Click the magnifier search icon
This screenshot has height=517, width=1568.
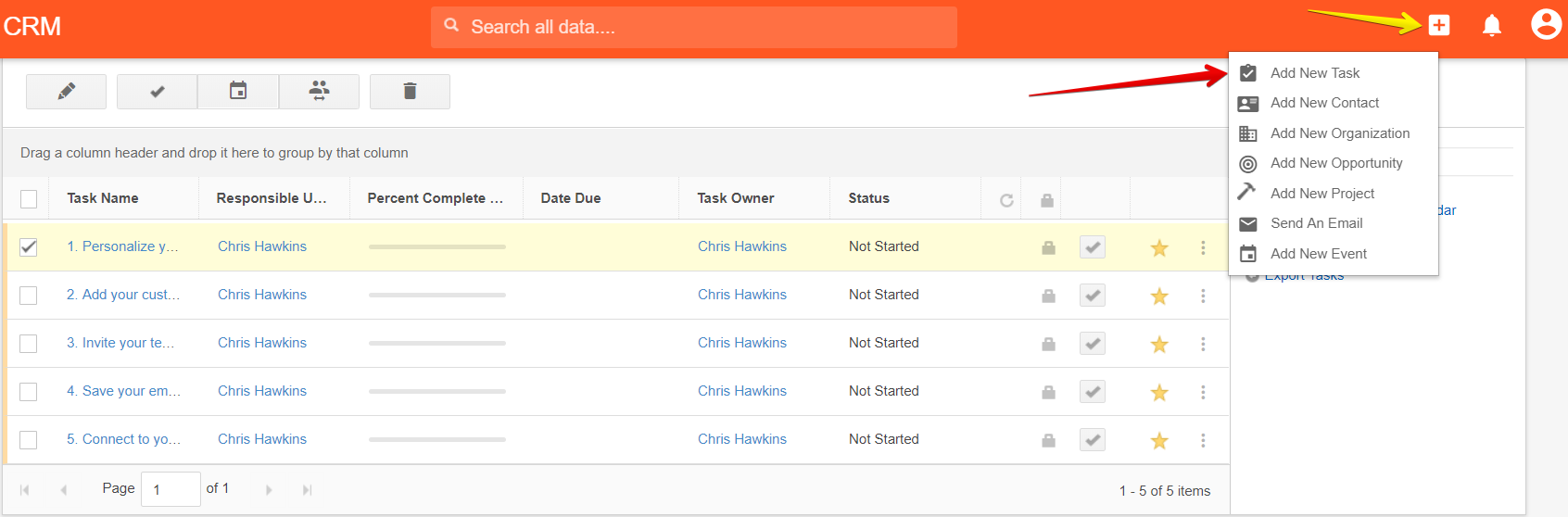[x=451, y=25]
